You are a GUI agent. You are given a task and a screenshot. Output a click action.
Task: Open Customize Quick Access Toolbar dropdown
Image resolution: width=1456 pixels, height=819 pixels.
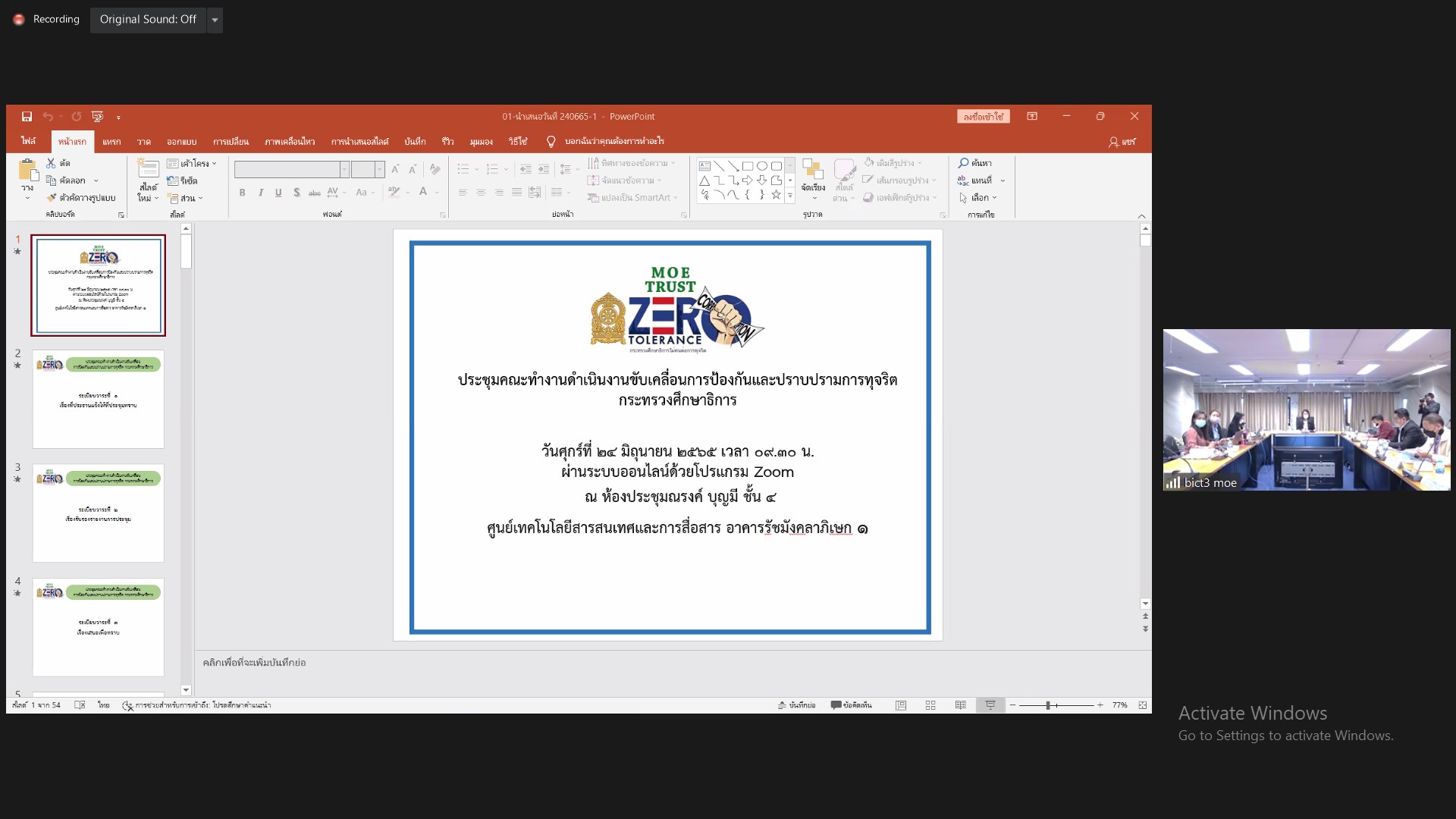[x=118, y=118]
